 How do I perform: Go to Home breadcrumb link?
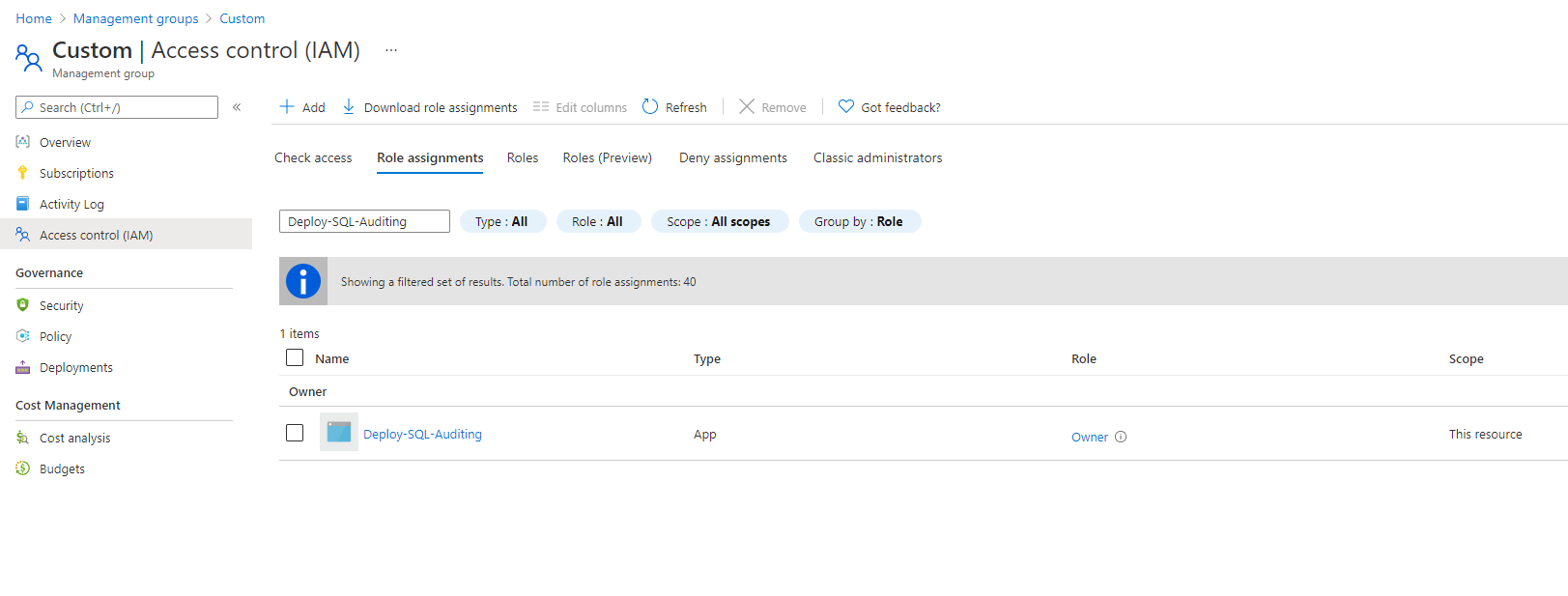pos(34,18)
